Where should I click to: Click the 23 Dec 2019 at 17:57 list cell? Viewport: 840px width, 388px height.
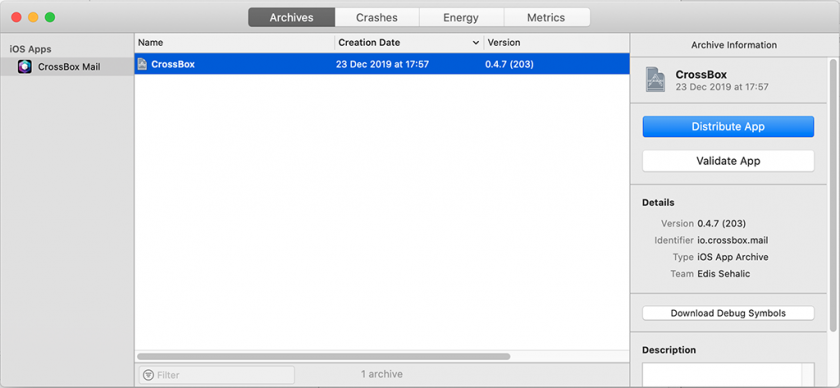click(382, 64)
